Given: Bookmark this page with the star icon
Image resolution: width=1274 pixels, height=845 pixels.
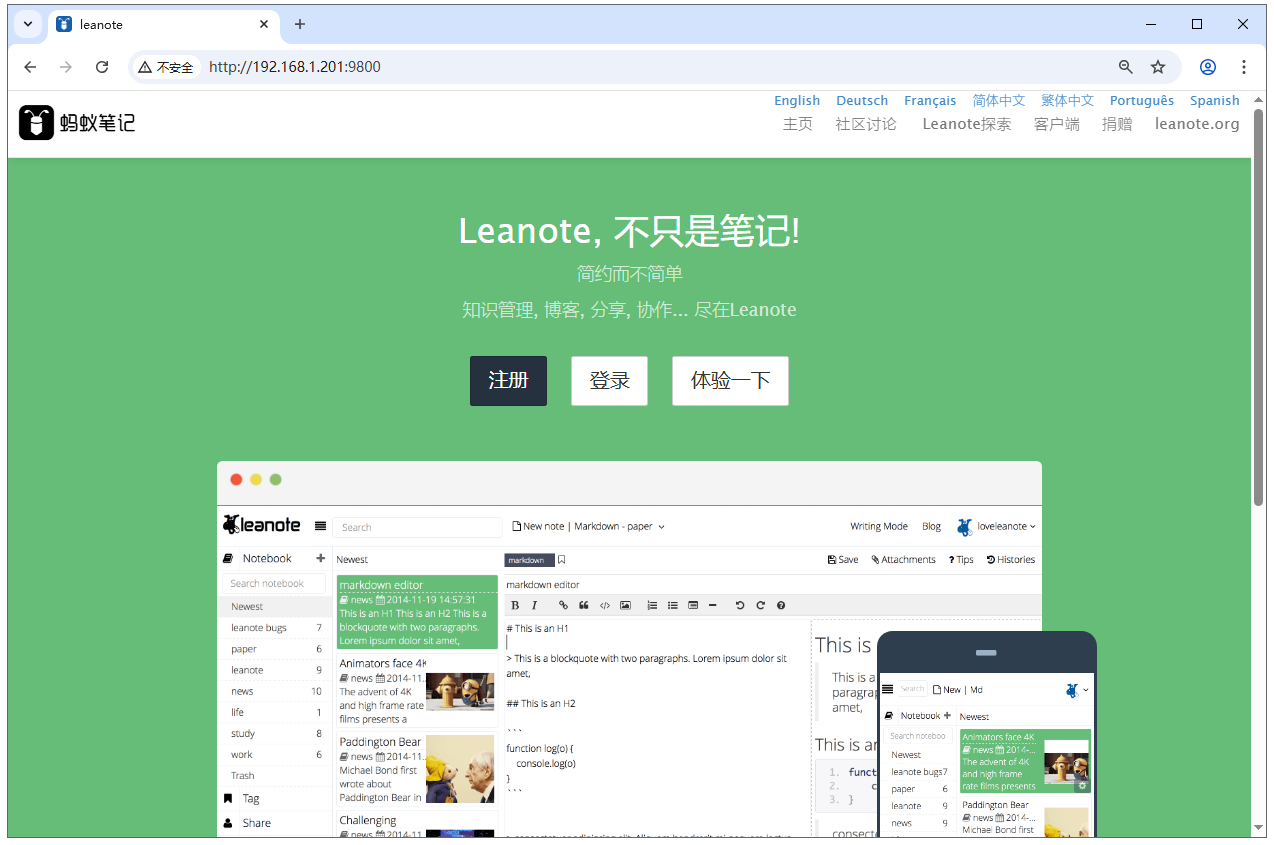Looking at the screenshot, I should tap(1158, 67).
